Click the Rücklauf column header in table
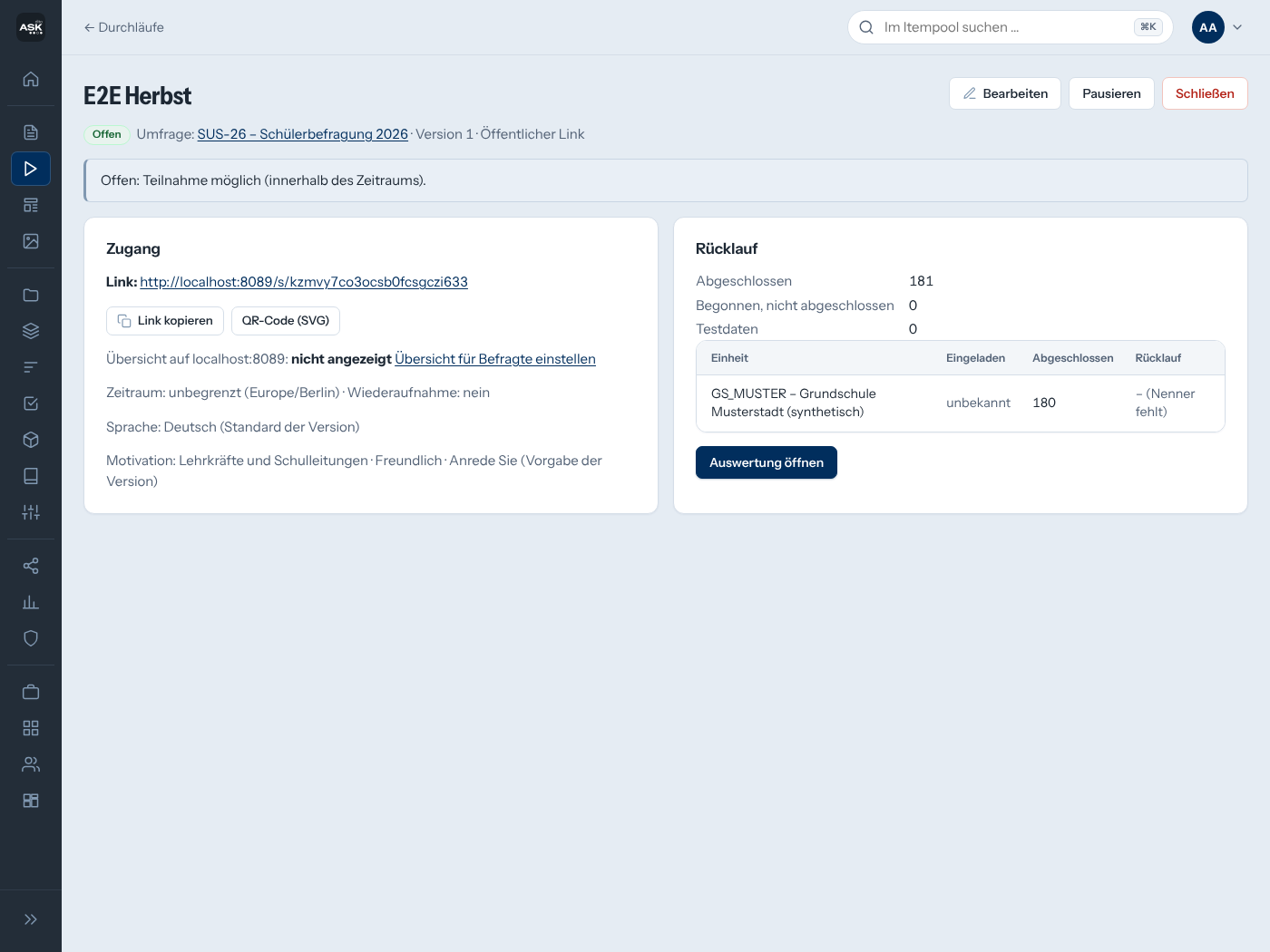Image resolution: width=1270 pixels, height=952 pixels. 1158,358
